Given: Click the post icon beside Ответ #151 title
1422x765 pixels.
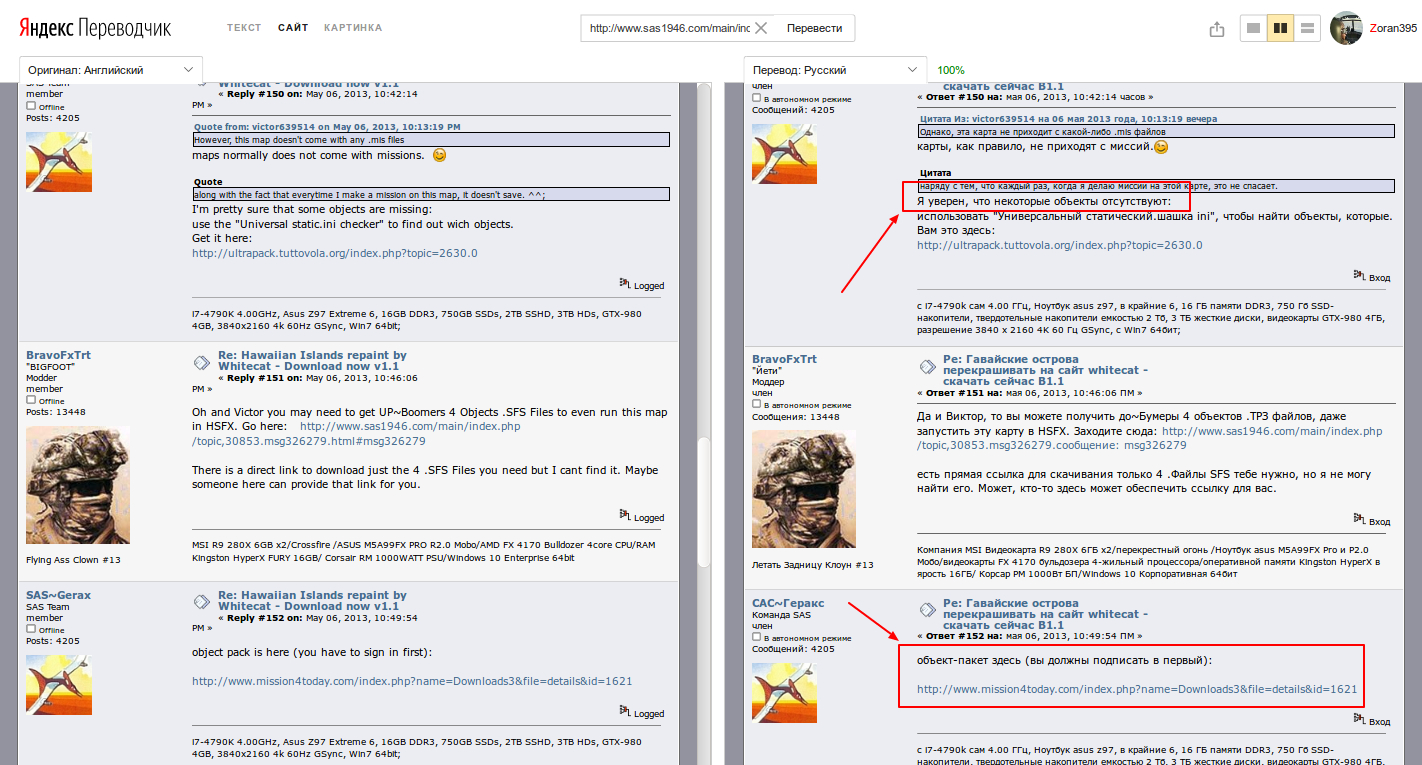Looking at the screenshot, I should click(x=926, y=365).
